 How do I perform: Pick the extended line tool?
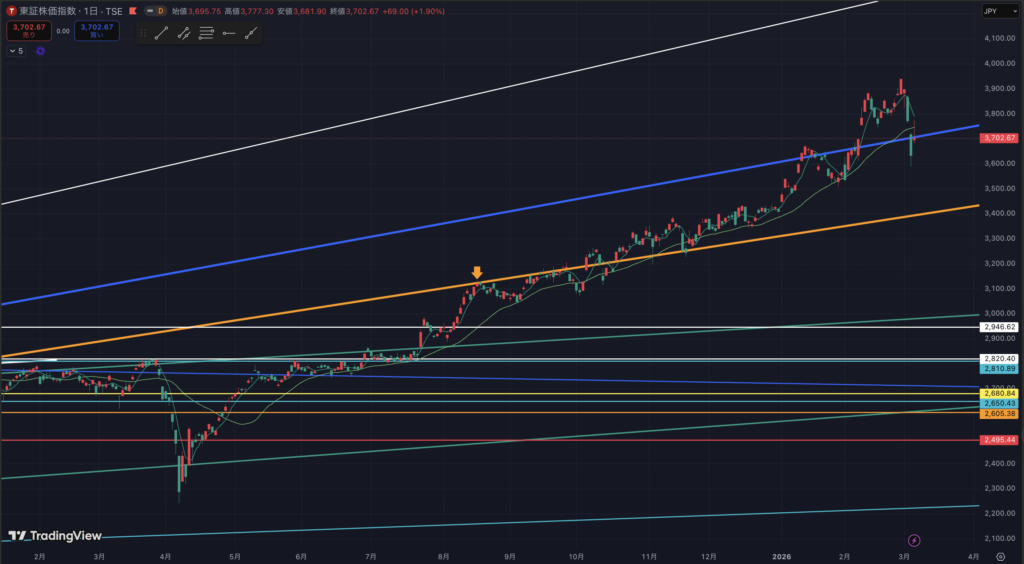coord(251,33)
